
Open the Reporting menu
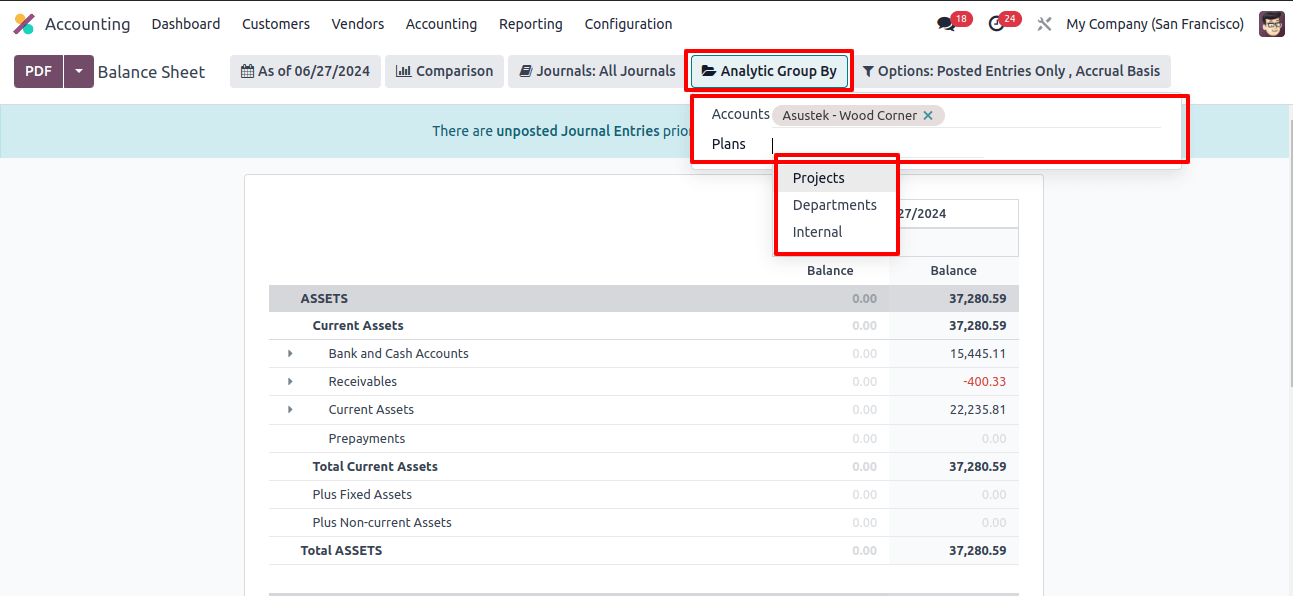click(531, 24)
